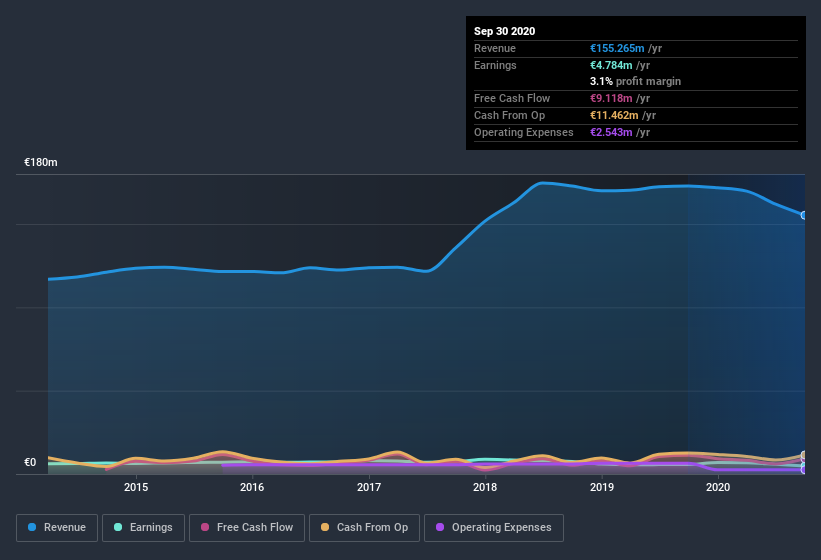The width and height of the screenshot is (821, 560).
Task: Toggle the Operating Expenses legend button
Action: pyautogui.click(x=494, y=528)
